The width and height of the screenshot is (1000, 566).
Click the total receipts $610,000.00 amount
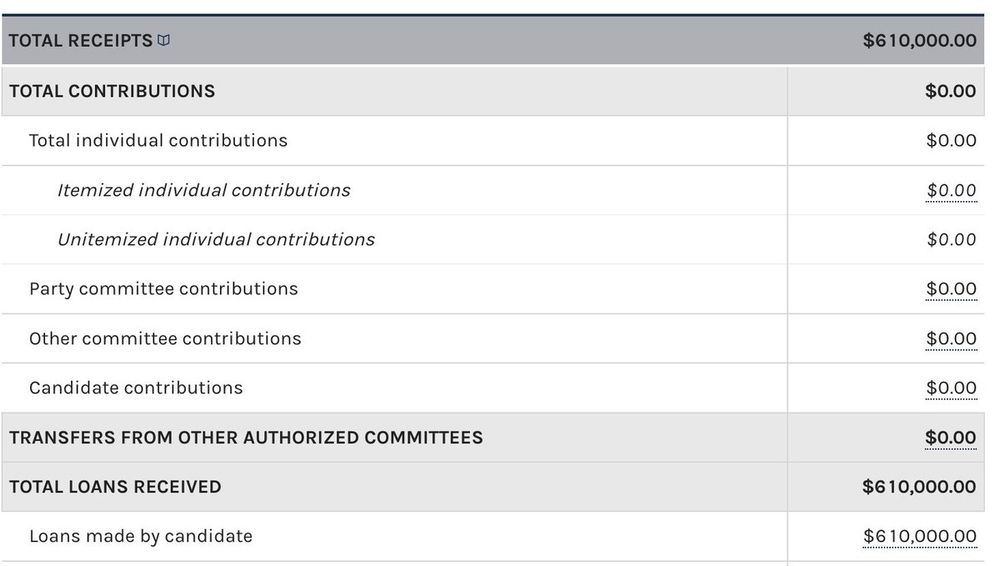tap(920, 41)
